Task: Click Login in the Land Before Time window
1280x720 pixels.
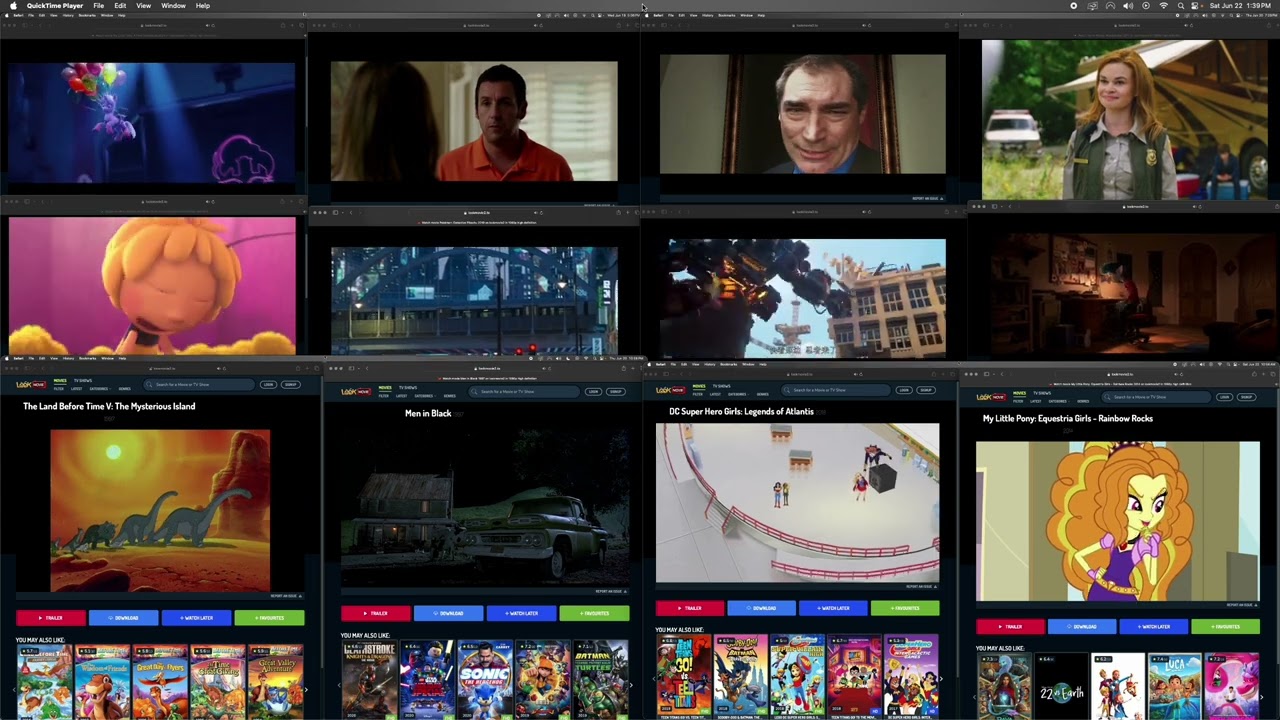Action: coord(268,385)
